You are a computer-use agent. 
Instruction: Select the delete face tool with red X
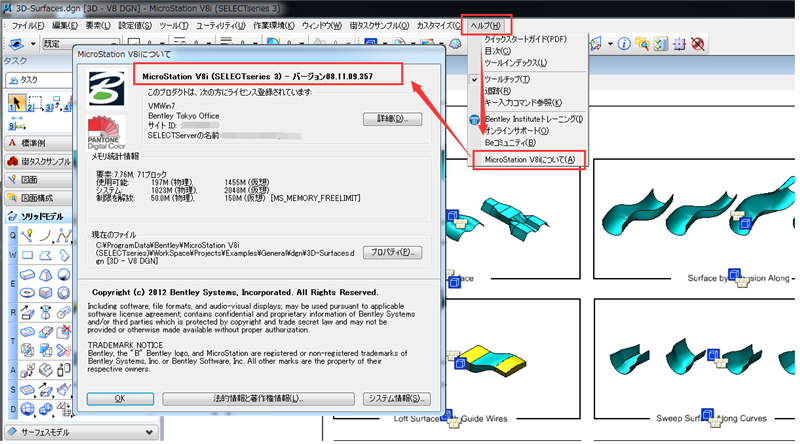pos(64,332)
